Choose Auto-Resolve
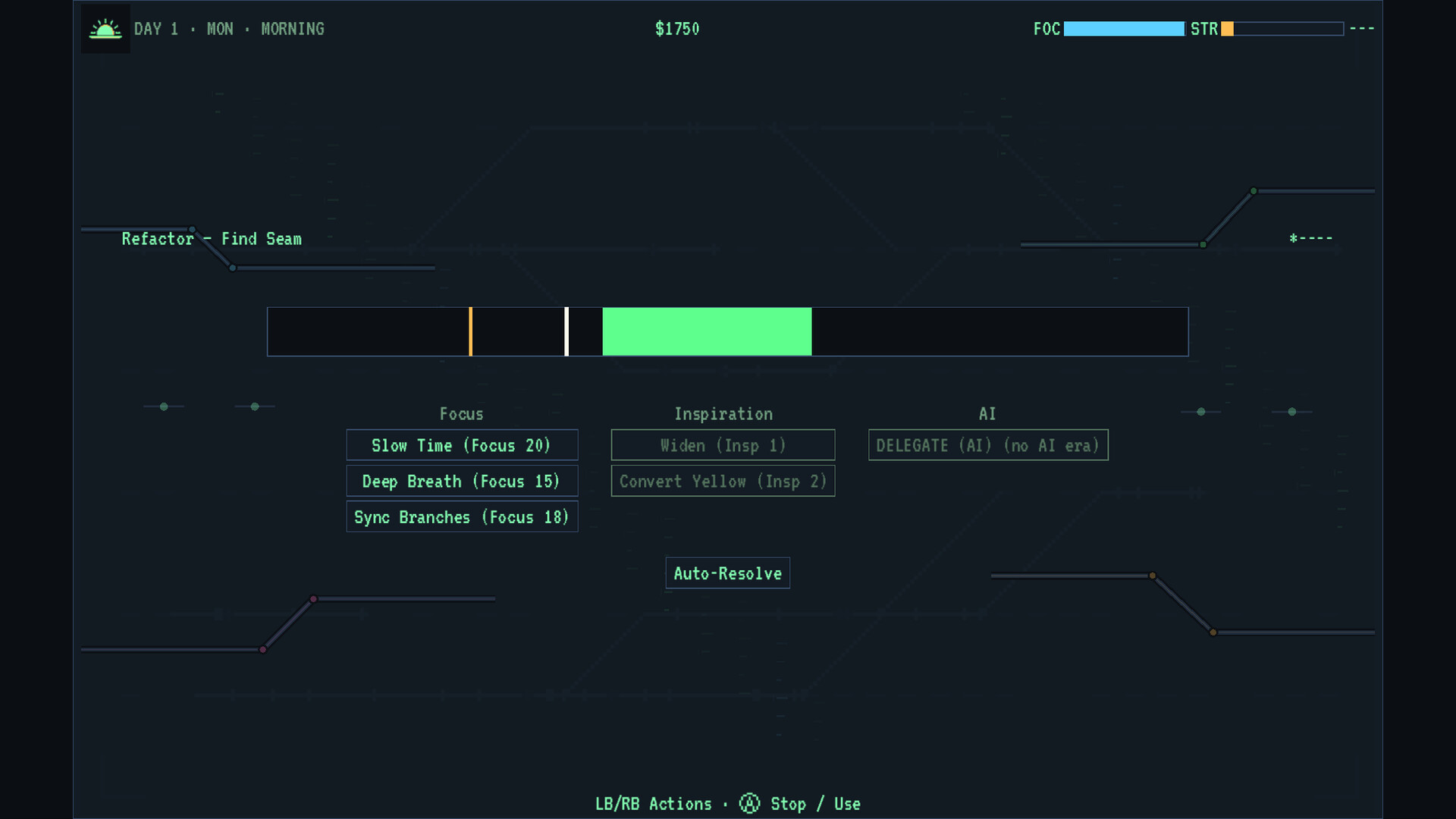The image size is (1456, 819). (x=727, y=573)
